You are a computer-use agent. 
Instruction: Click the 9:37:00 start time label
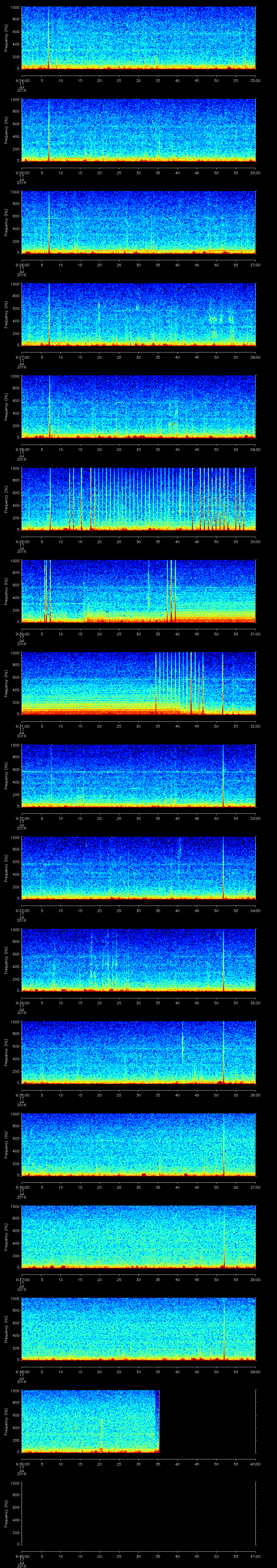tap(22, 1279)
